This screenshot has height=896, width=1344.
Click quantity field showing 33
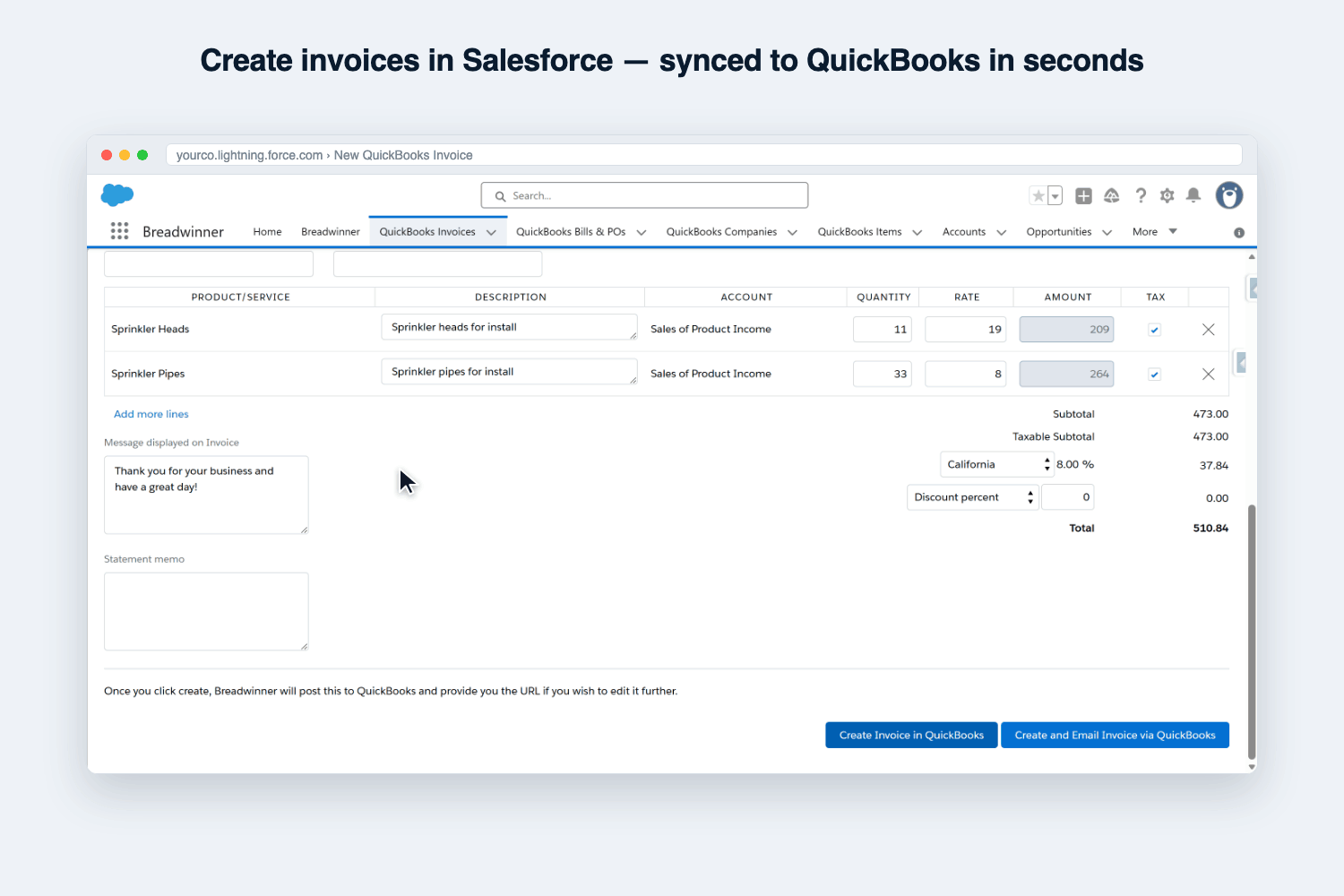pyautogui.click(x=883, y=375)
